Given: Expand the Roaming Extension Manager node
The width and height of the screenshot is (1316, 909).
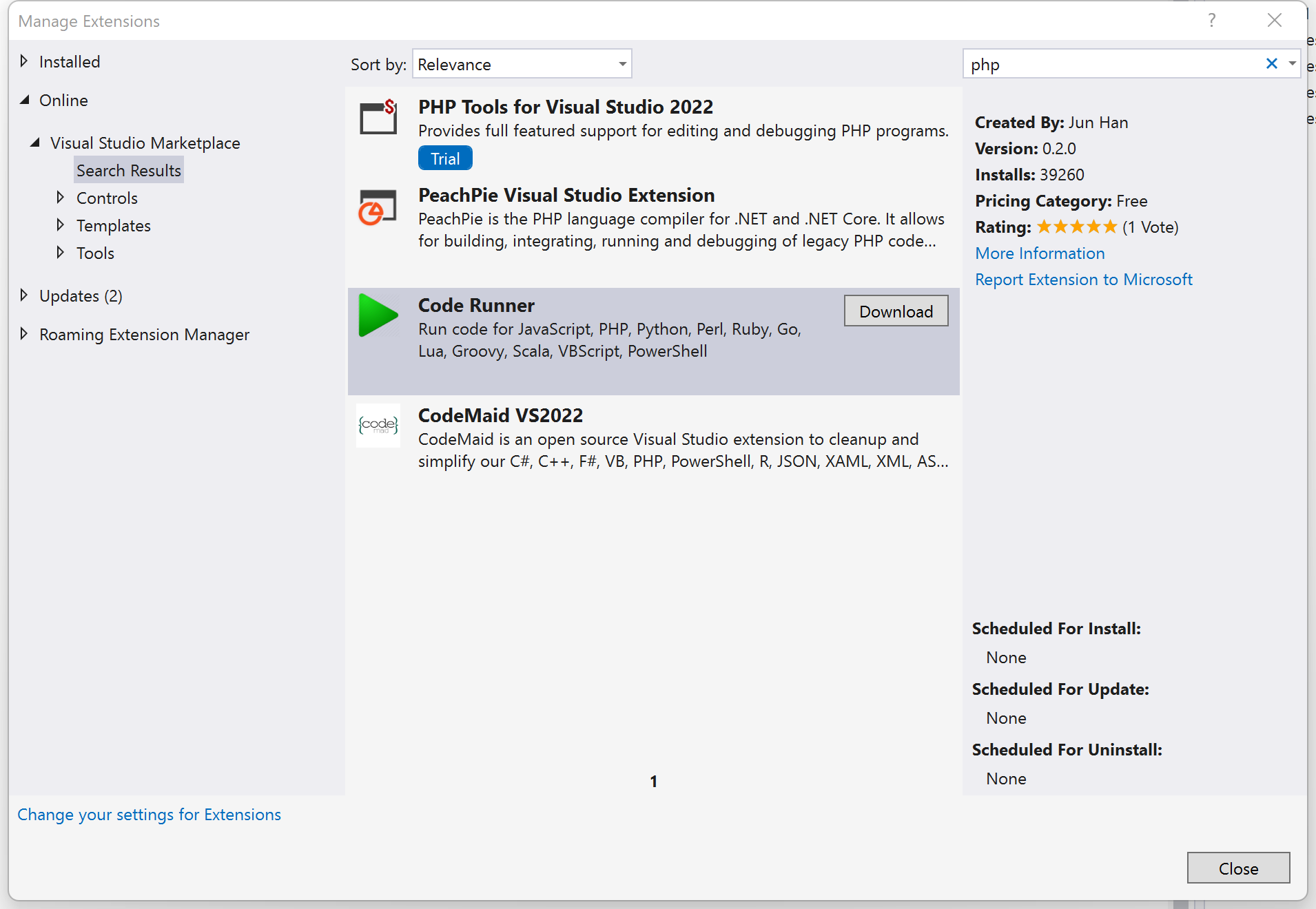Looking at the screenshot, I should [24, 334].
